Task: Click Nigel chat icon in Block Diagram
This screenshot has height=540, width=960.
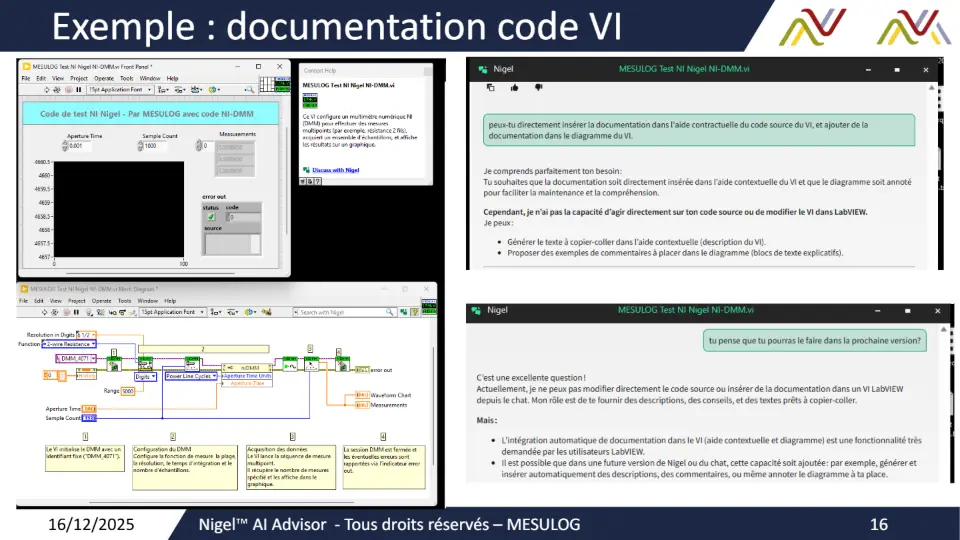Action: (x=403, y=312)
